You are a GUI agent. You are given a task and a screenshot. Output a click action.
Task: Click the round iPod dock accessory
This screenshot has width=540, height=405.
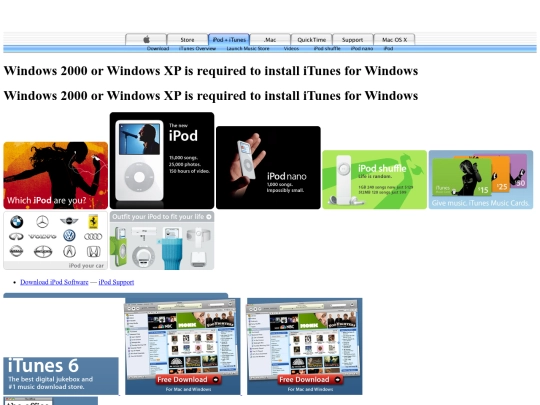143,257
